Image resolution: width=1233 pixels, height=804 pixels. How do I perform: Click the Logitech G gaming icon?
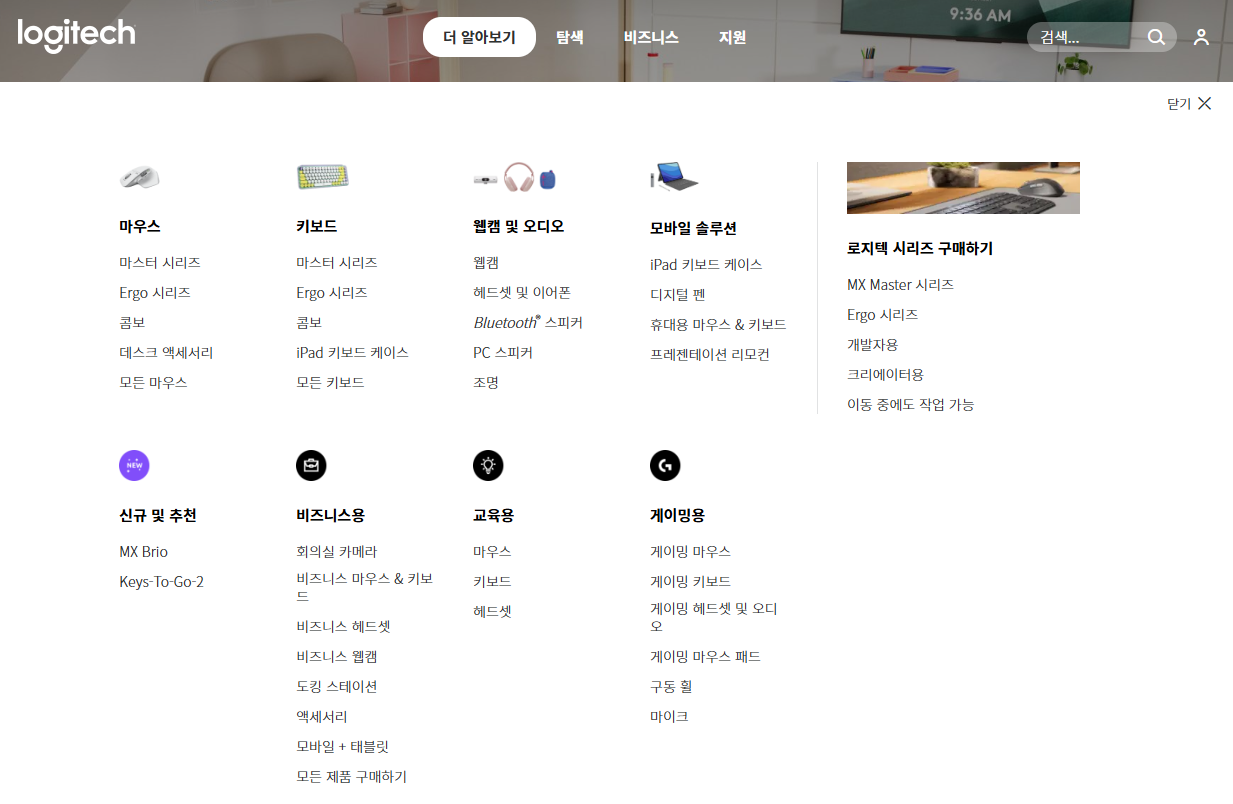click(x=665, y=465)
